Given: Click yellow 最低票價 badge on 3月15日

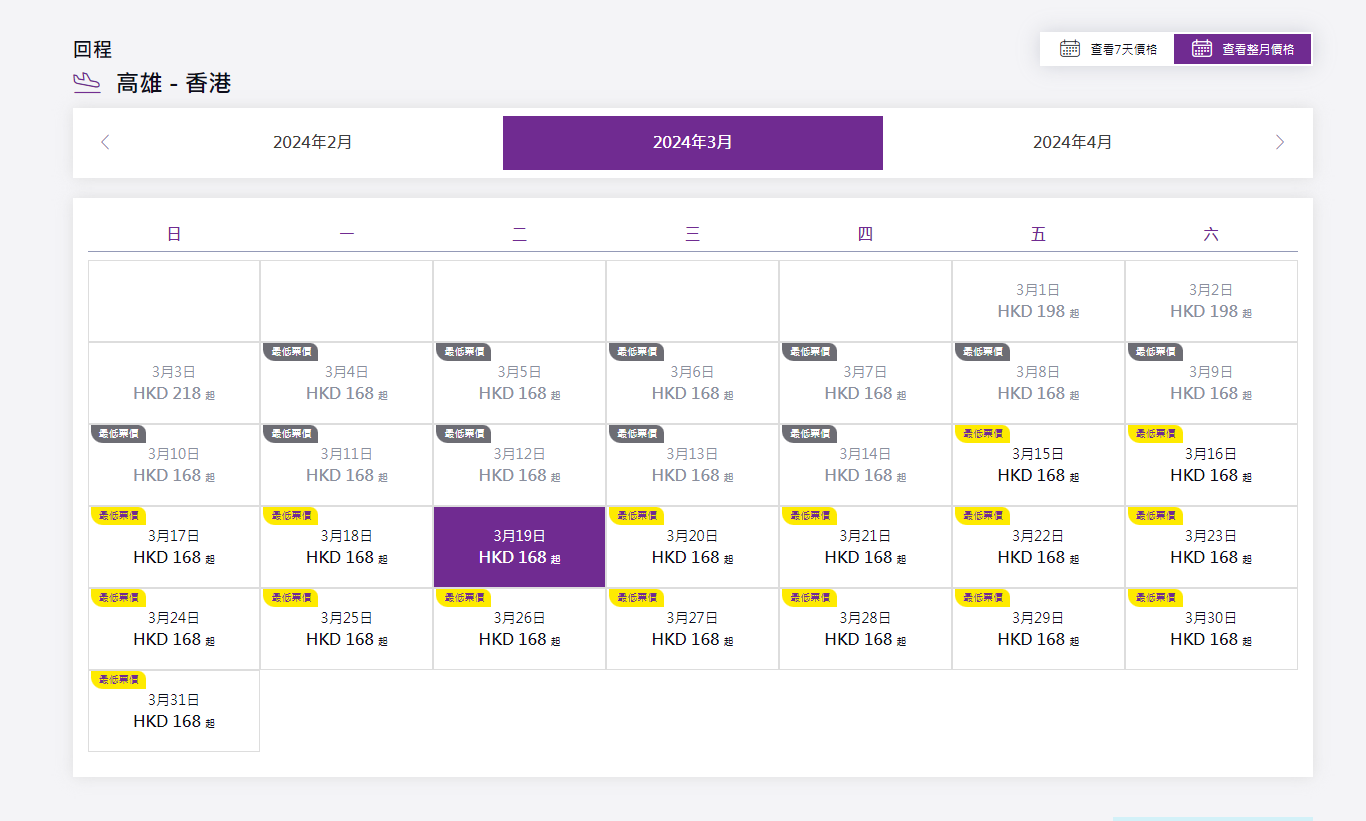Looking at the screenshot, I should 981,433.
